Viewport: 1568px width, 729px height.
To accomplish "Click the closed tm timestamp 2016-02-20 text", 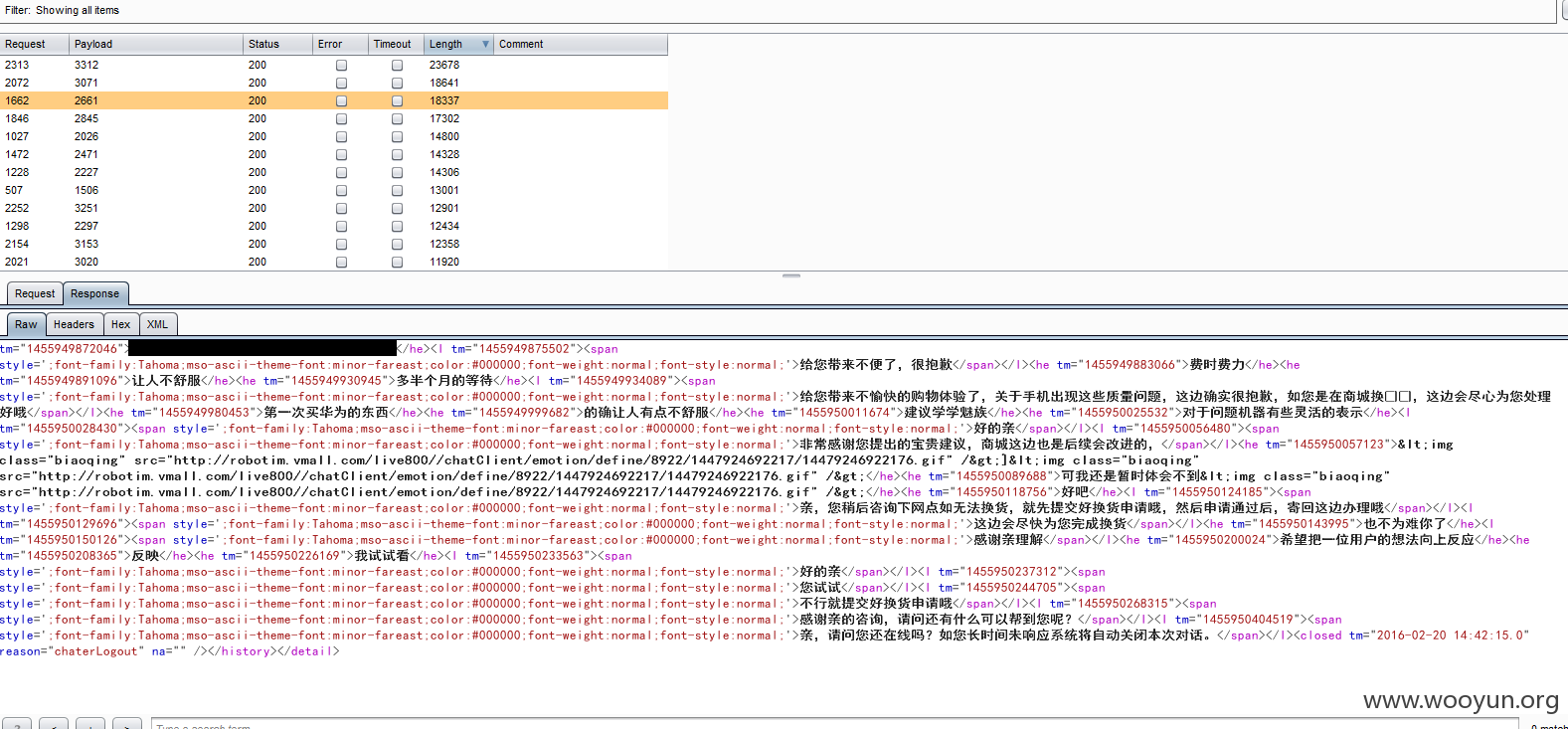I will [x=1453, y=636].
